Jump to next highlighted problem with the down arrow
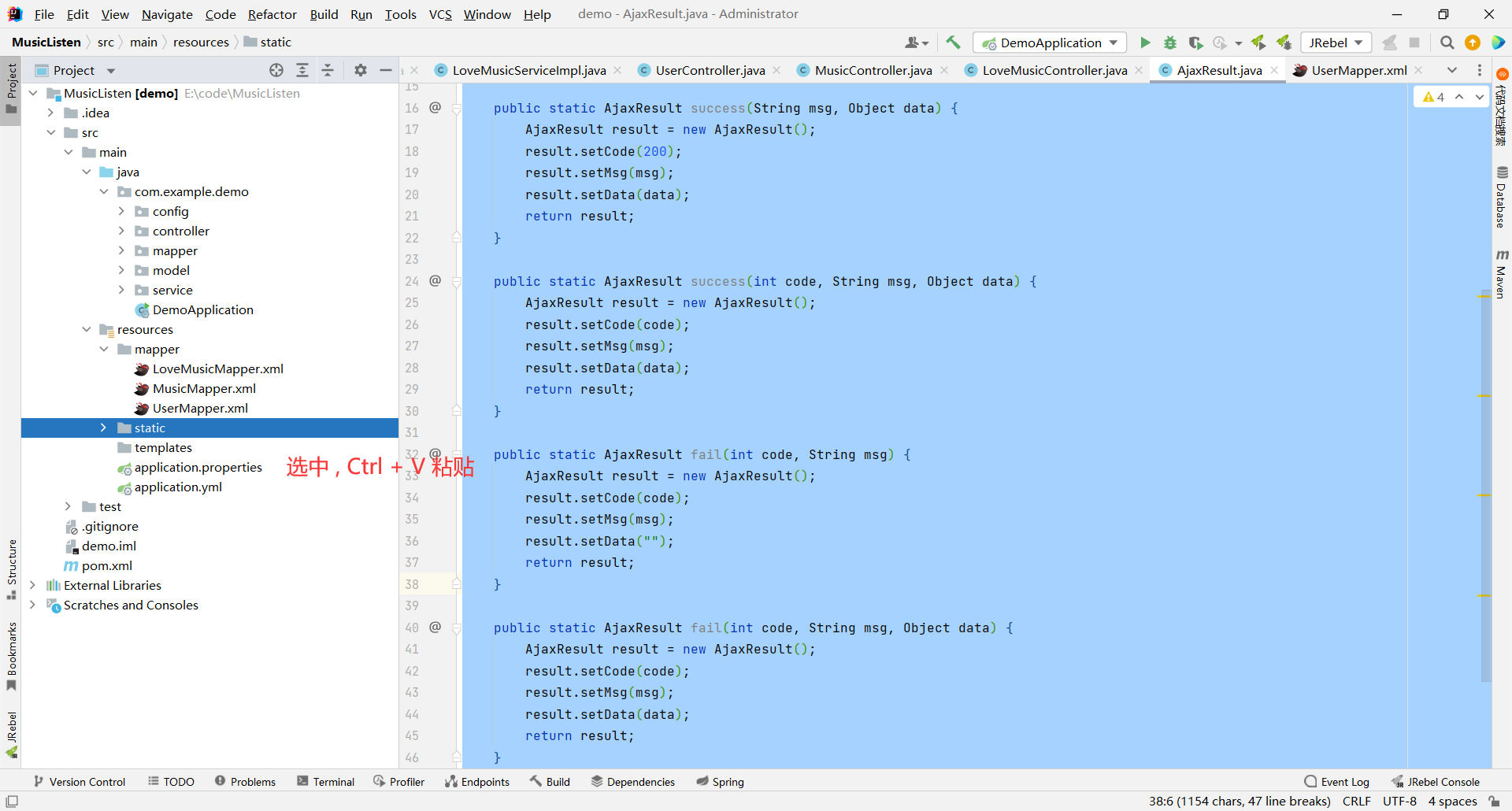The height and width of the screenshot is (811, 1512). pyautogui.click(x=1480, y=97)
